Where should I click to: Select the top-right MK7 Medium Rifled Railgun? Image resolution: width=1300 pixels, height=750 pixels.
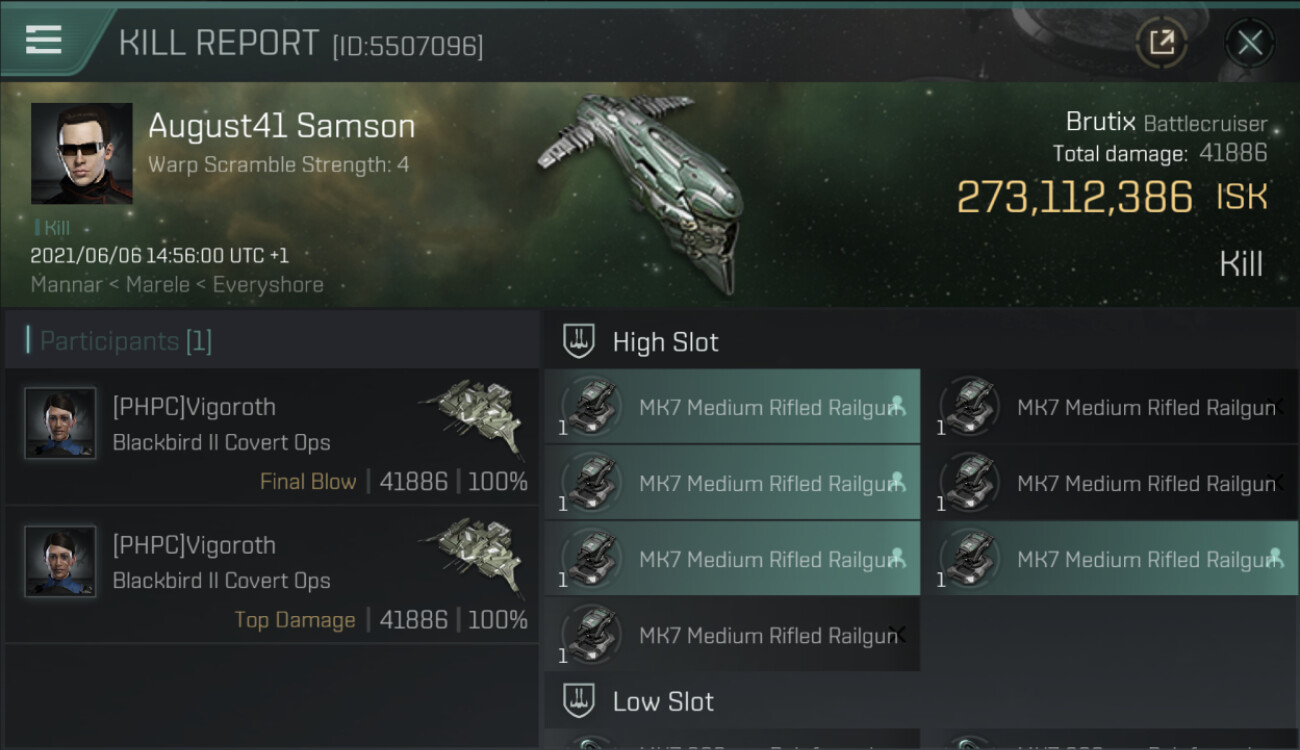1110,407
